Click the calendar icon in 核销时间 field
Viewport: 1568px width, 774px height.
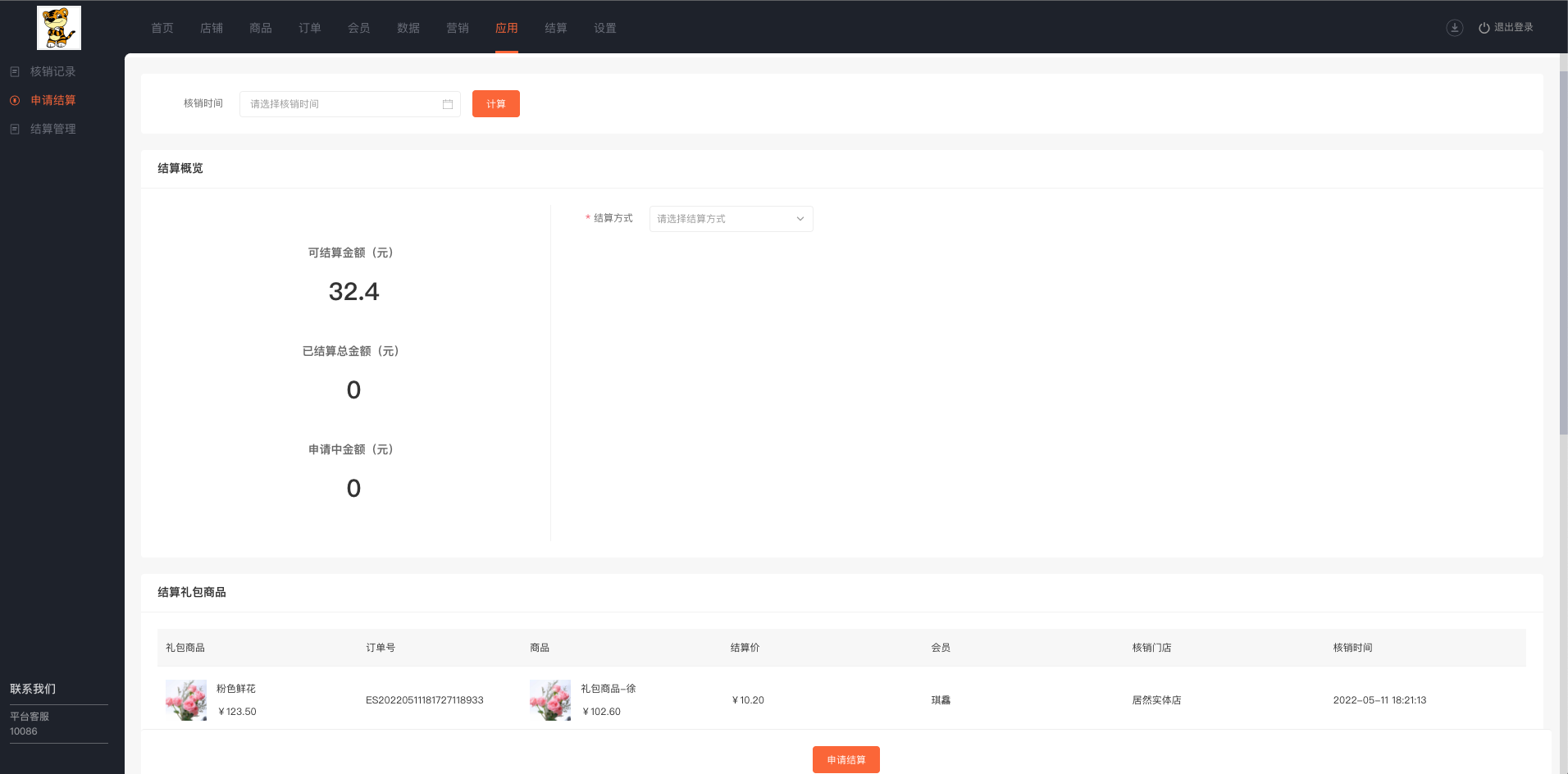coord(448,104)
